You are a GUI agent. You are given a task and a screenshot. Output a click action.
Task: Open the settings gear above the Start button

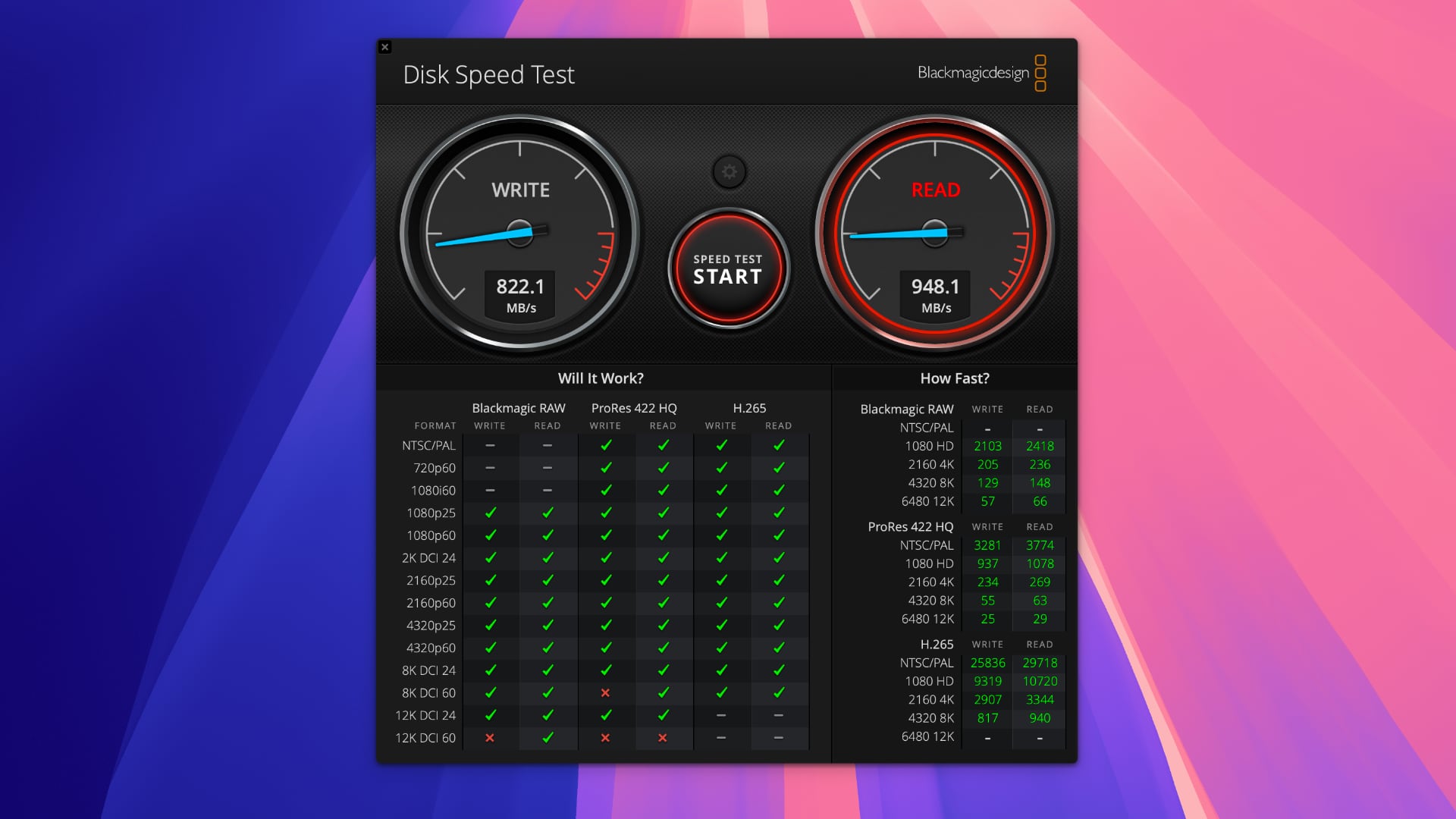click(729, 172)
